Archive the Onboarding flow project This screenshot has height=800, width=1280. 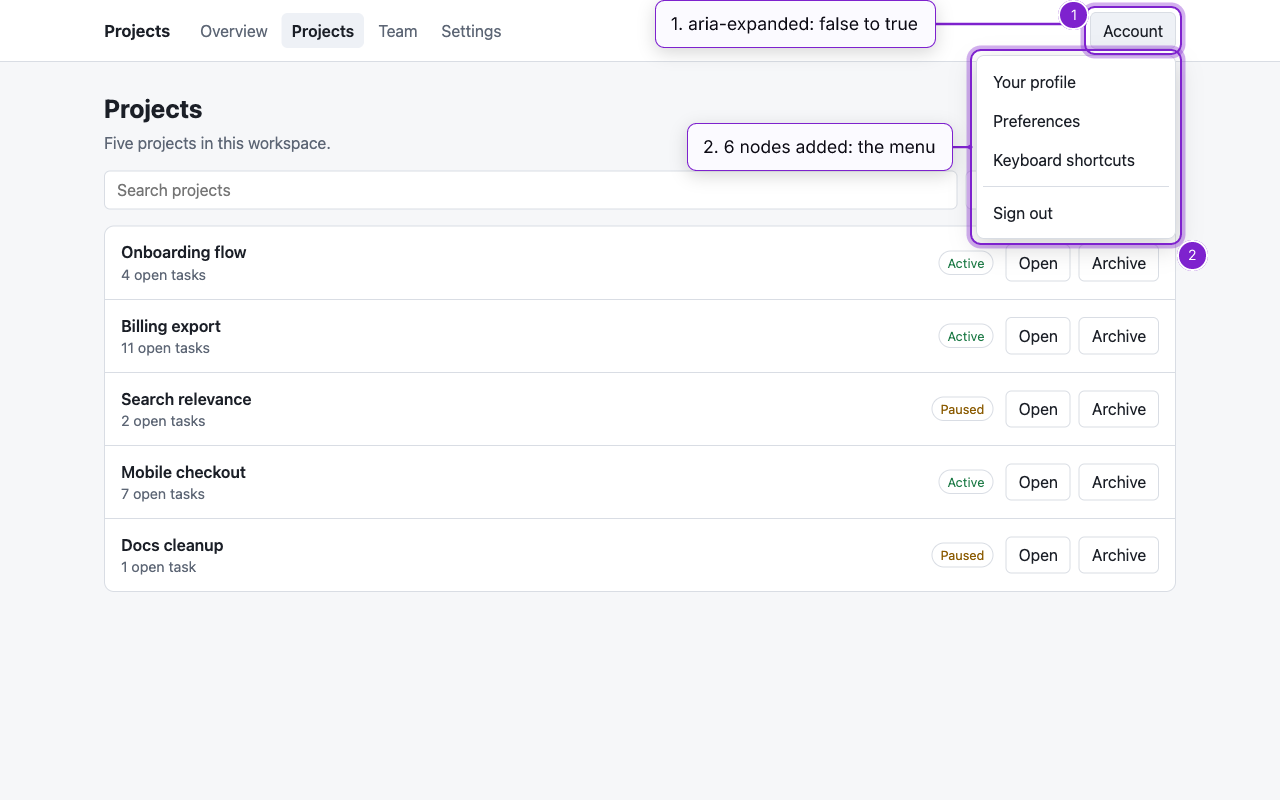1119,263
